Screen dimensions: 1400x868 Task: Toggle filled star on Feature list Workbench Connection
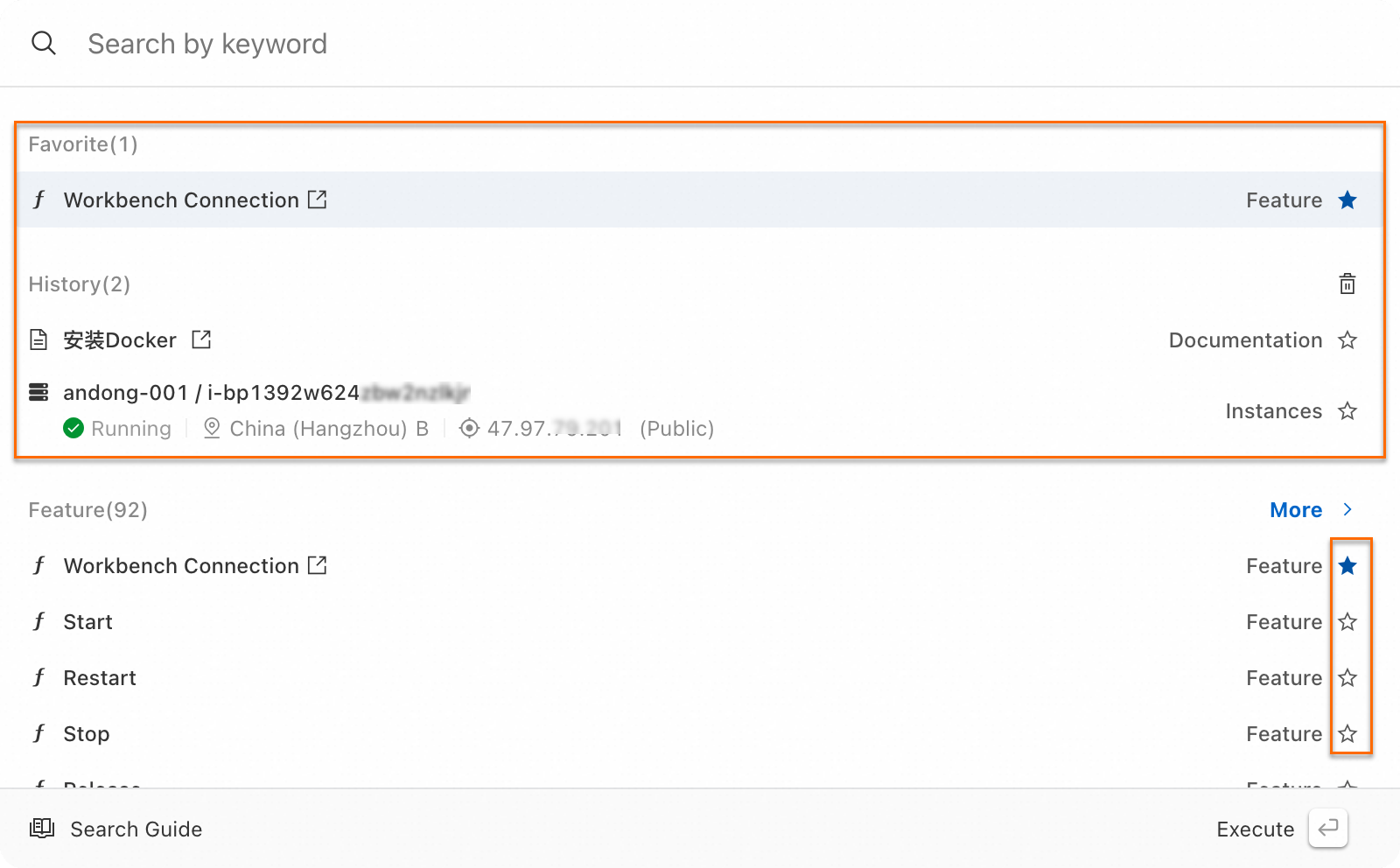[1347, 566]
